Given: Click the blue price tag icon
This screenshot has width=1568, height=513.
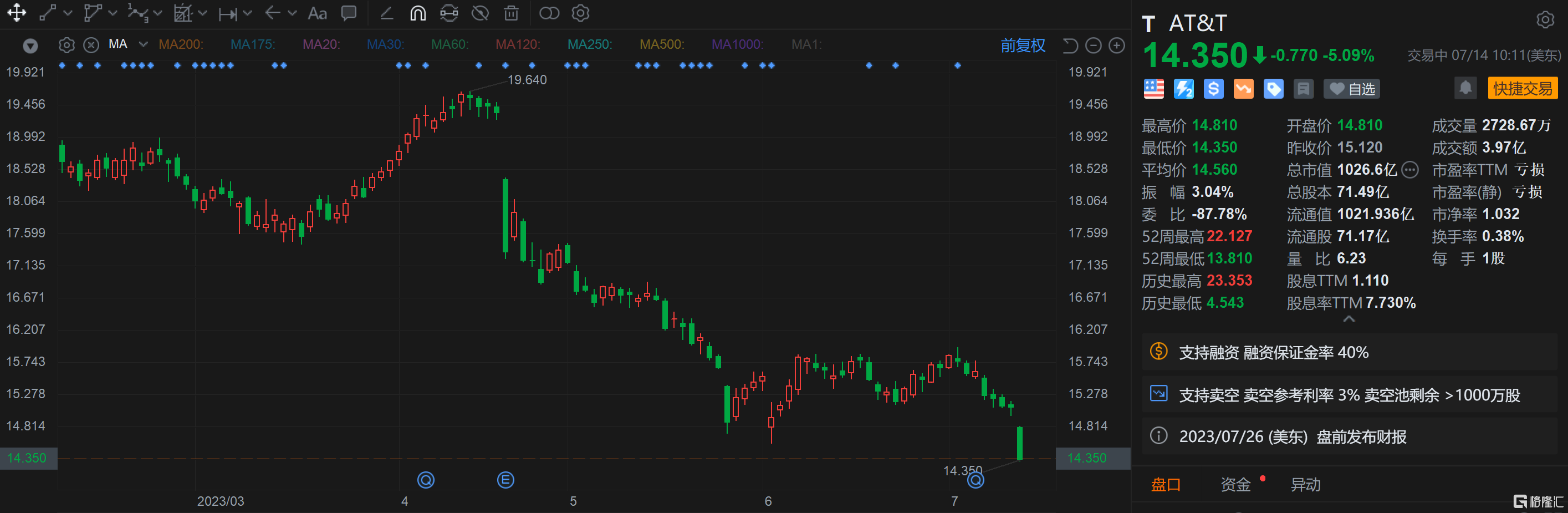Looking at the screenshot, I should (x=1273, y=89).
